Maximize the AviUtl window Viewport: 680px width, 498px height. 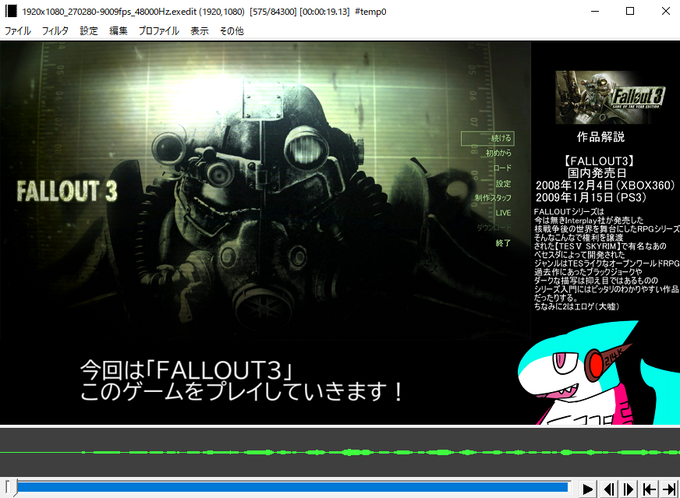[x=630, y=11]
